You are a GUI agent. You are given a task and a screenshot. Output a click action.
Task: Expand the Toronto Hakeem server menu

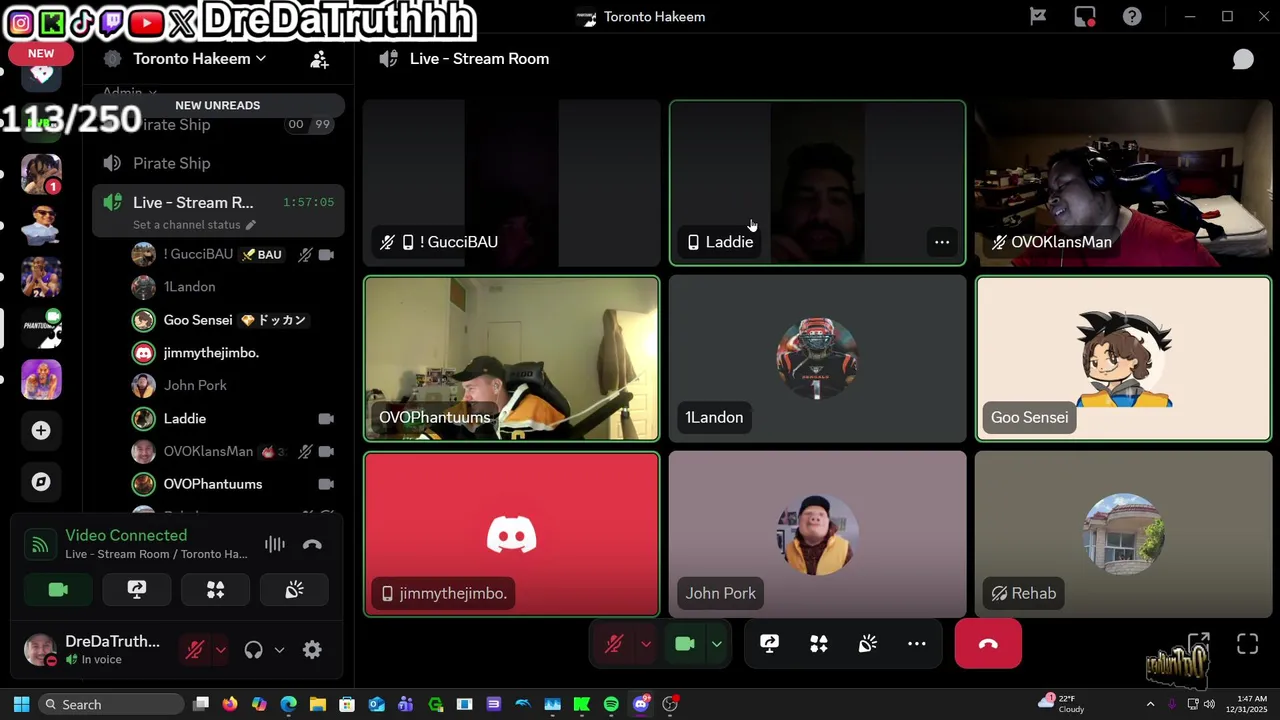pyautogui.click(x=199, y=59)
